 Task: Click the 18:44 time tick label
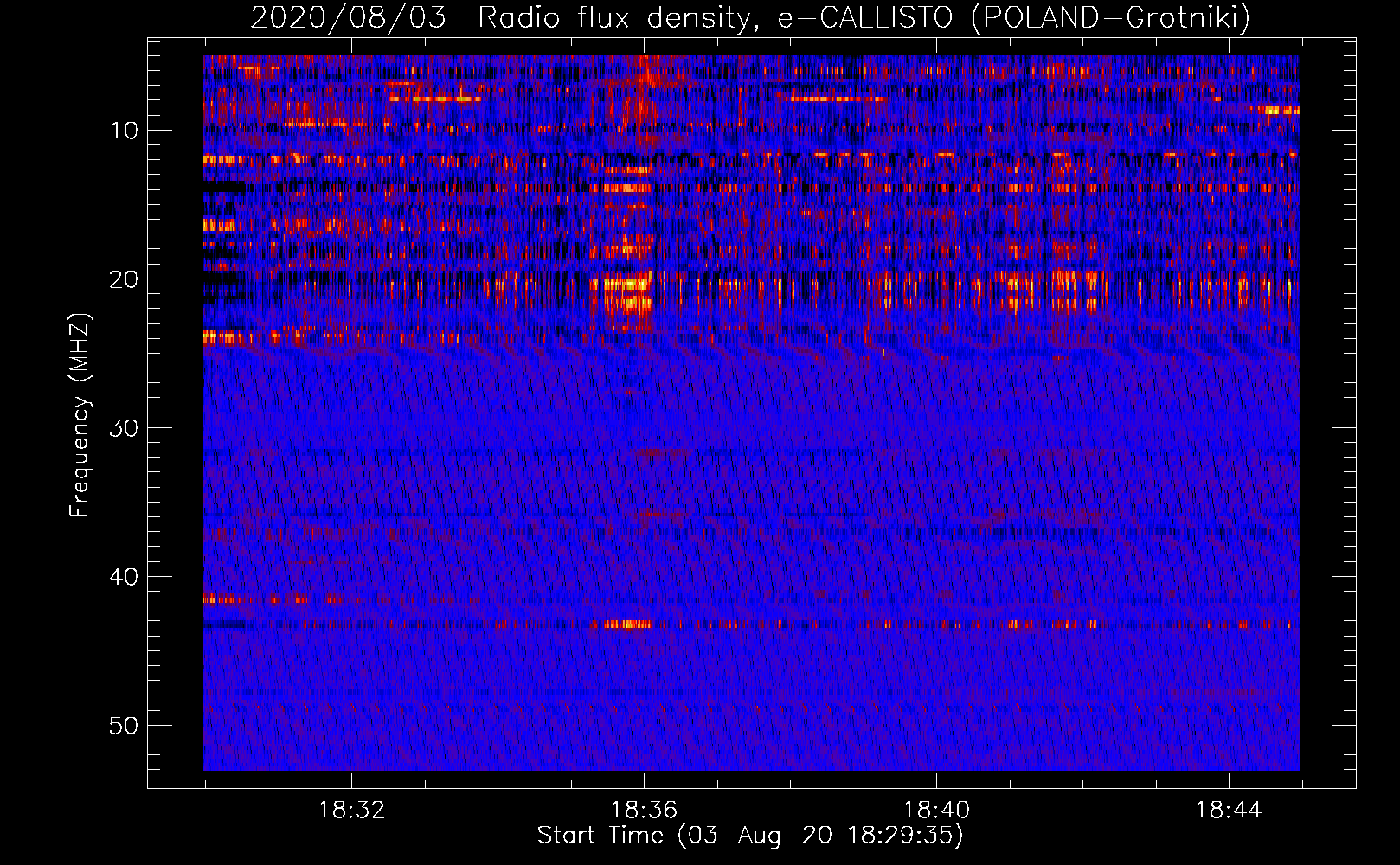click(x=1229, y=811)
